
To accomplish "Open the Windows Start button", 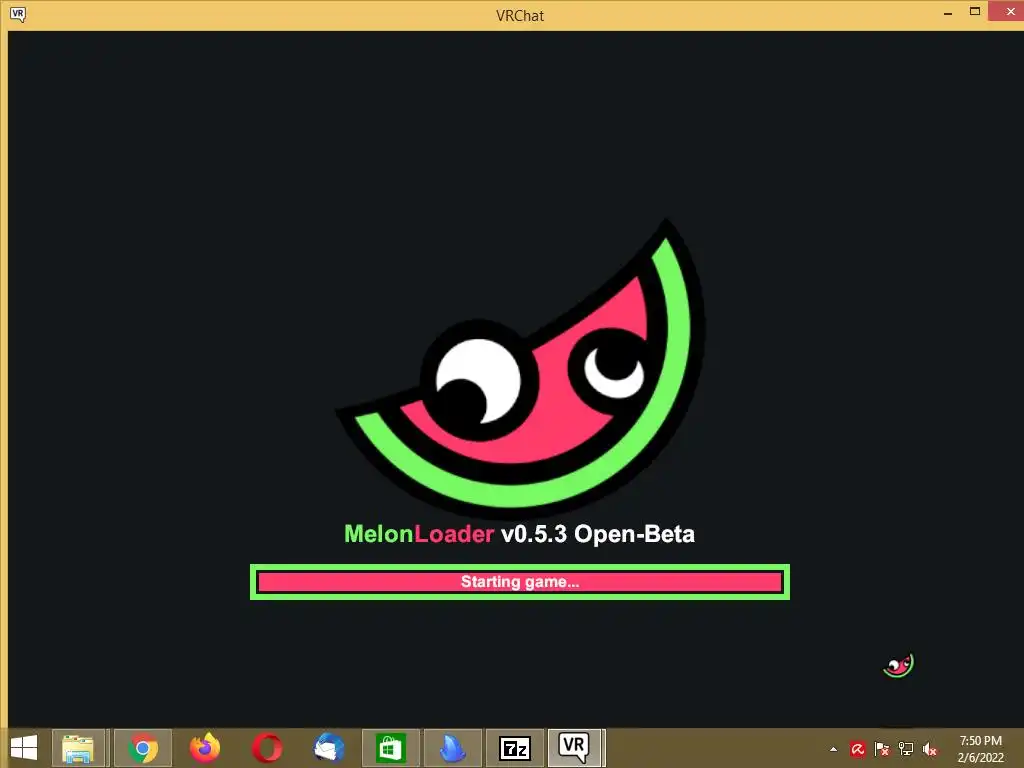I will point(24,748).
